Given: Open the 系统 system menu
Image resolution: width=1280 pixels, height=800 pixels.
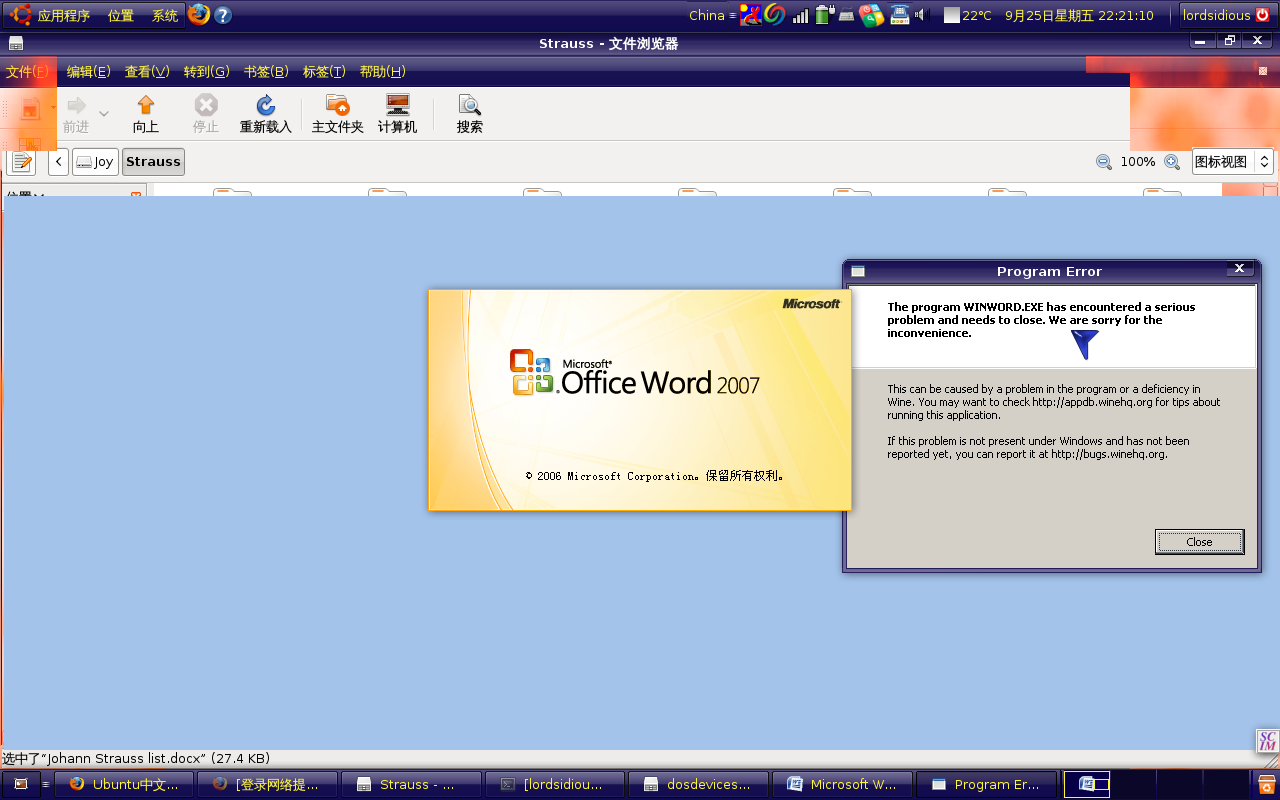Looking at the screenshot, I should click(x=165, y=15).
